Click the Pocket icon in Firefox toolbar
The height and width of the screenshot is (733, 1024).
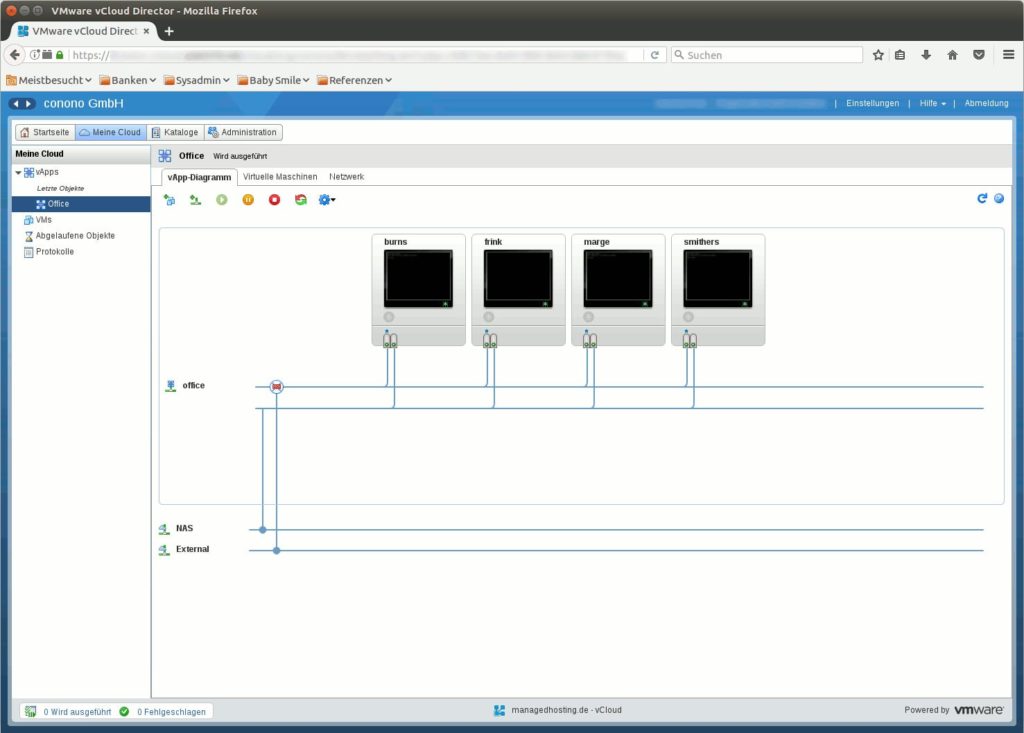pos(978,55)
